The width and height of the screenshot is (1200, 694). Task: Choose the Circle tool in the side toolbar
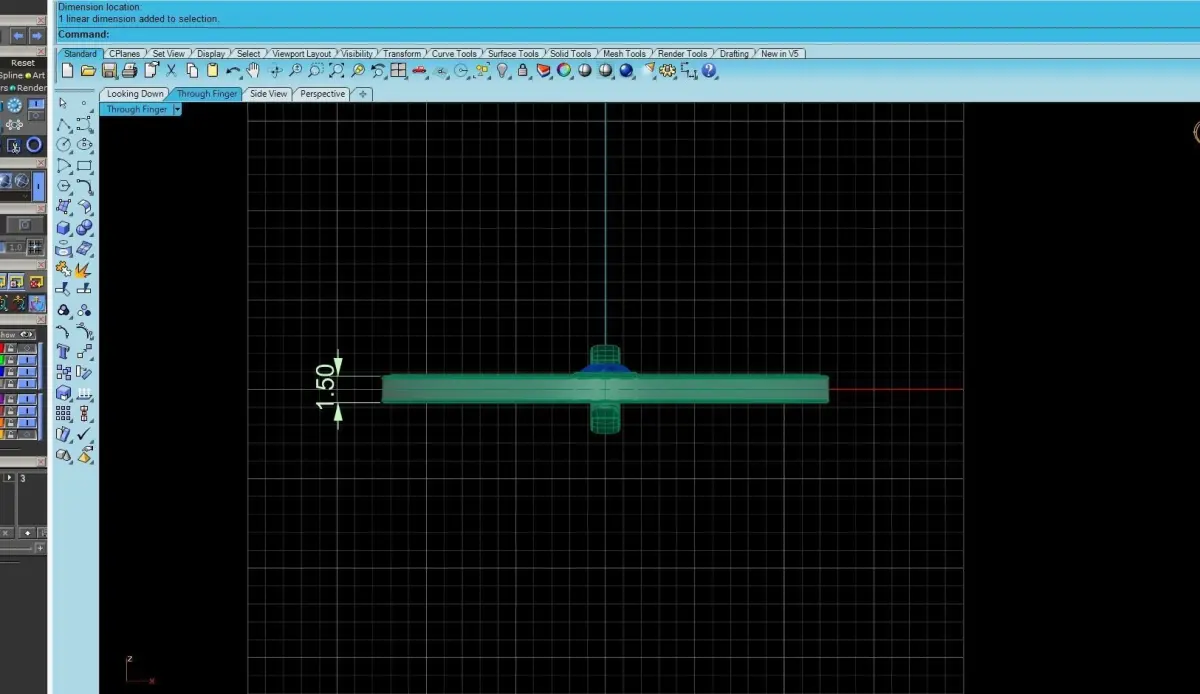pyautogui.click(x=63, y=145)
